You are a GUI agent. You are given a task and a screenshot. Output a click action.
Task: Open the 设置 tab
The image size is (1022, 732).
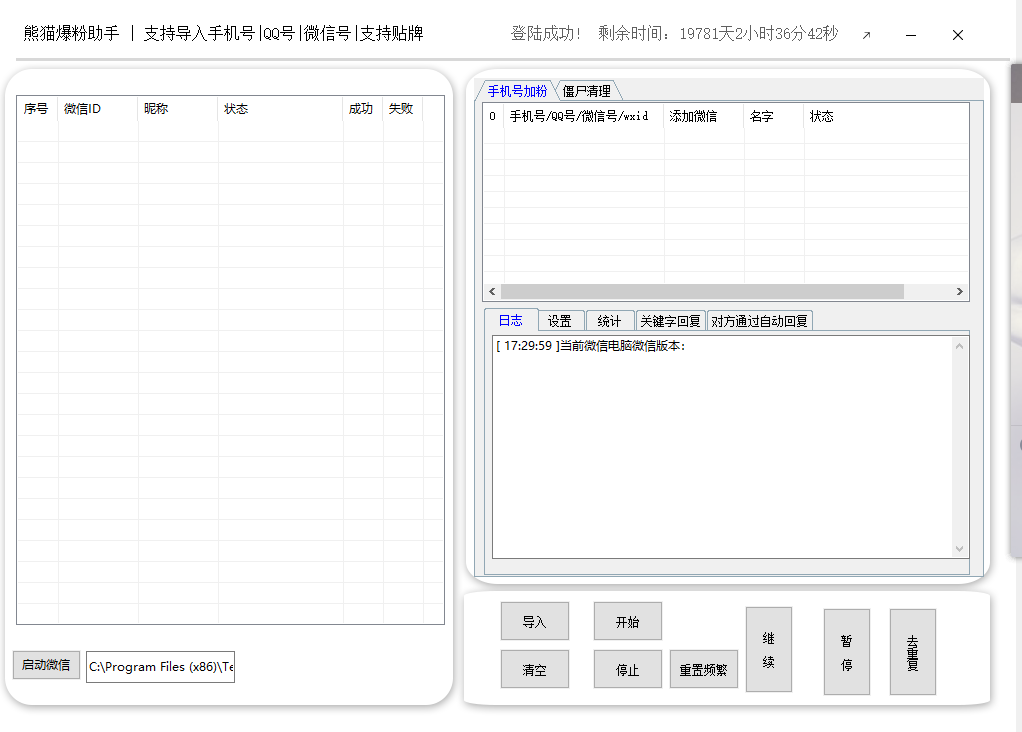559,321
